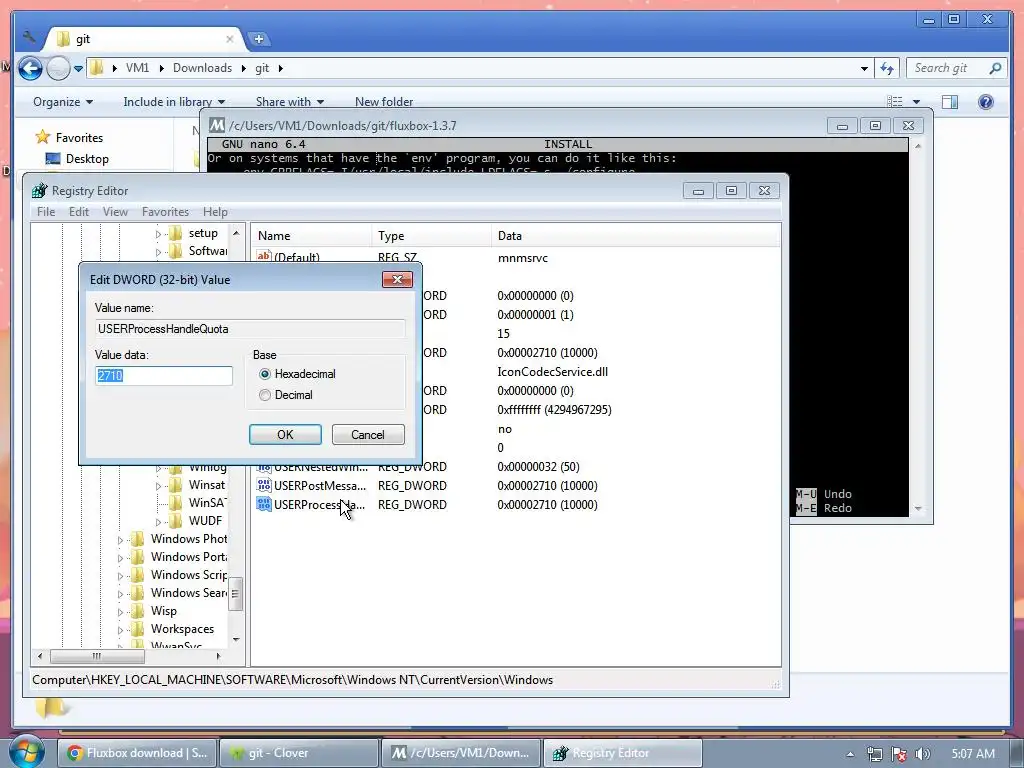Close the Edit DWORD dialog via the red X

pos(397,280)
